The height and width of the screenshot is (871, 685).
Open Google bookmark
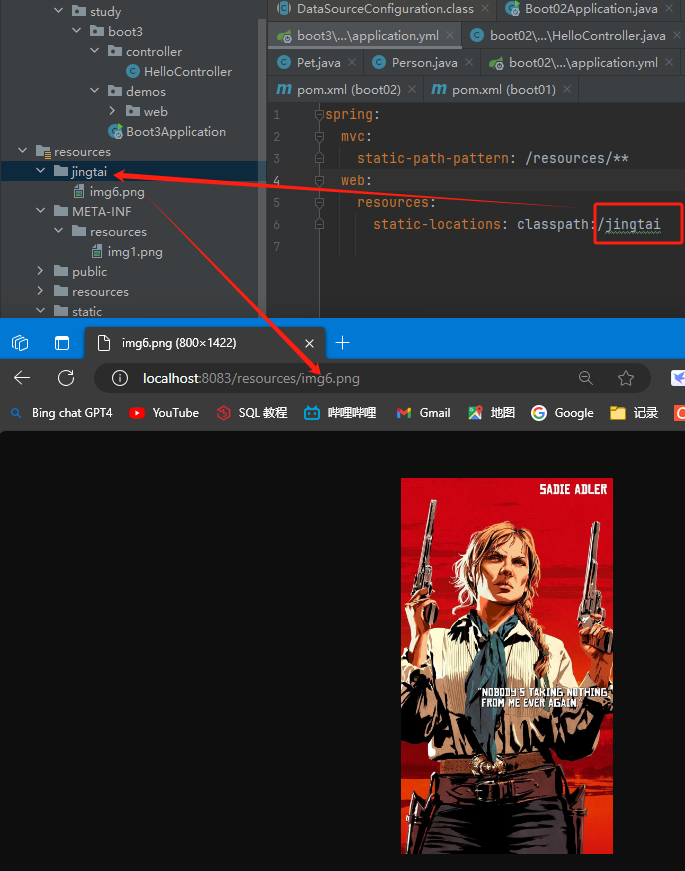coord(562,413)
